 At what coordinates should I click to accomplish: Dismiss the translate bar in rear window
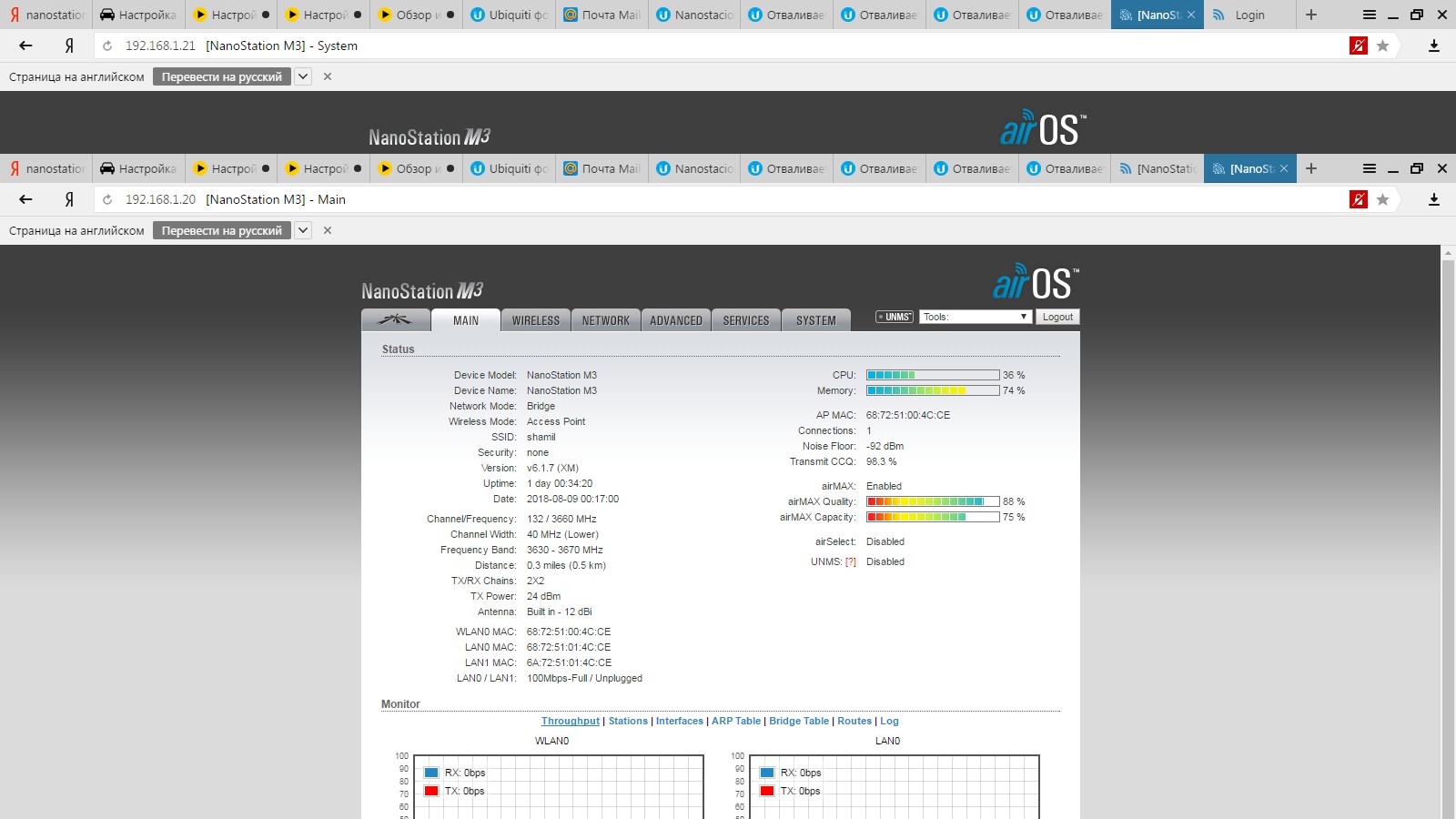(328, 76)
